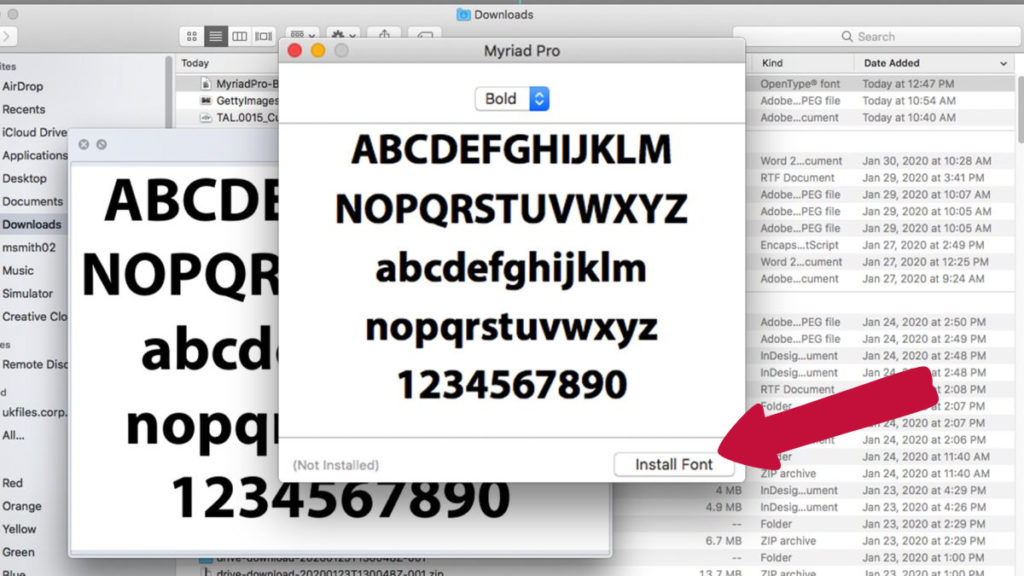Viewport: 1024px width, 576px height.
Task: Click the "Today at 10:40 AM" date cell
Action: coord(908,118)
